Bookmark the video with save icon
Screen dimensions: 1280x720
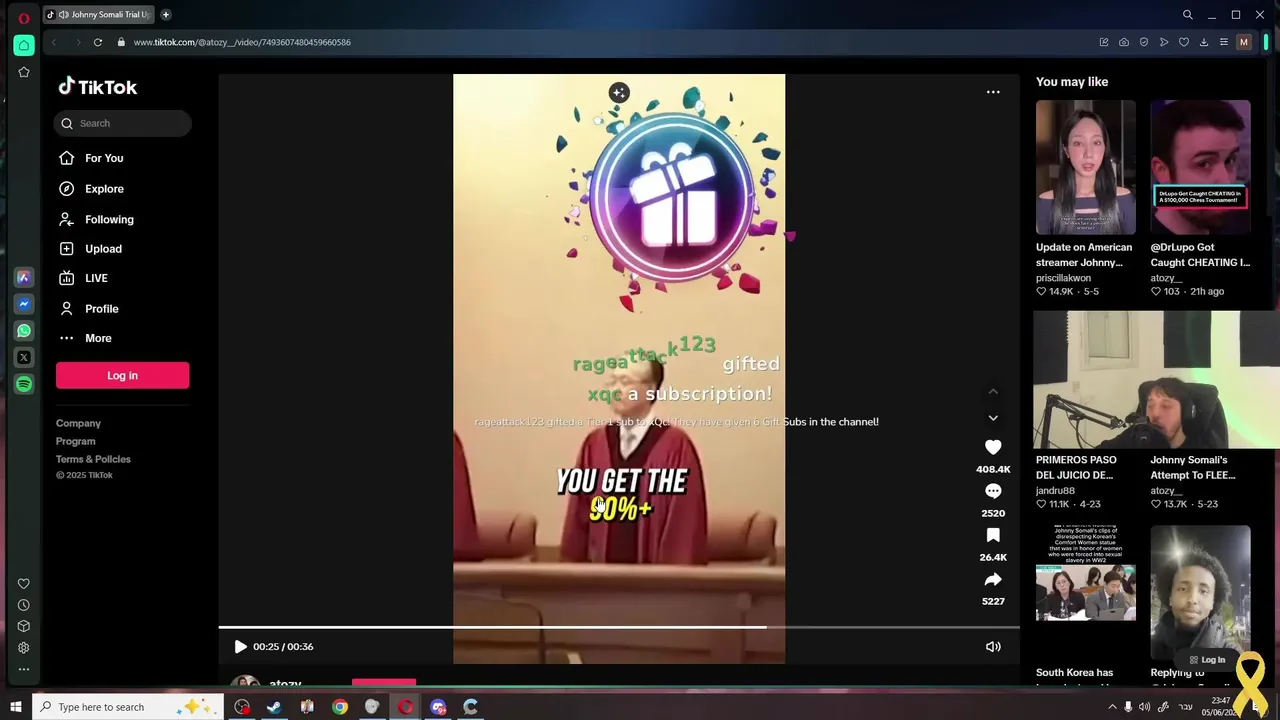point(993,535)
